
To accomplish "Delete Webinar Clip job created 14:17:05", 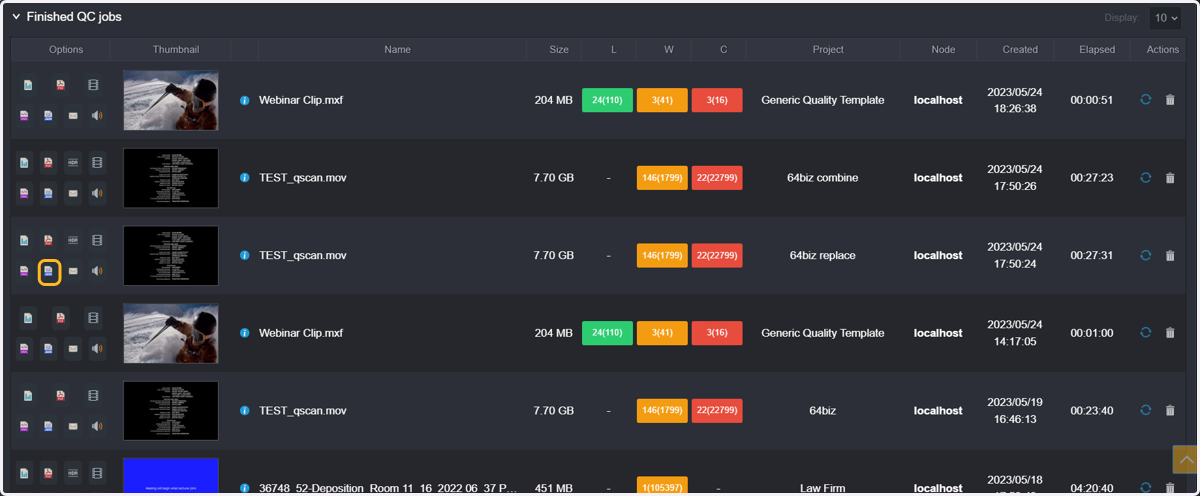I will pyautogui.click(x=1170, y=333).
